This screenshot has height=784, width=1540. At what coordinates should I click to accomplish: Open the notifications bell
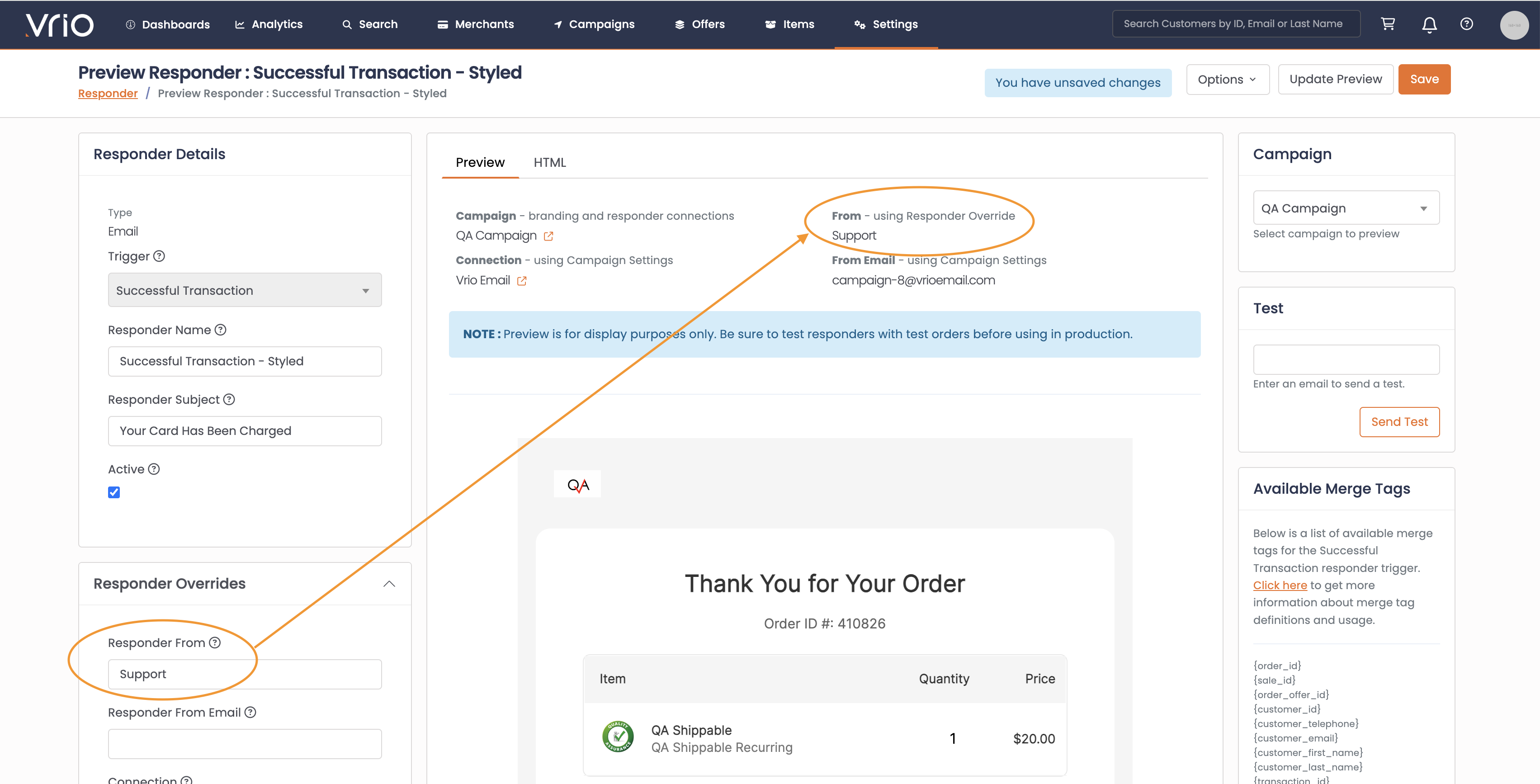click(x=1429, y=24)
